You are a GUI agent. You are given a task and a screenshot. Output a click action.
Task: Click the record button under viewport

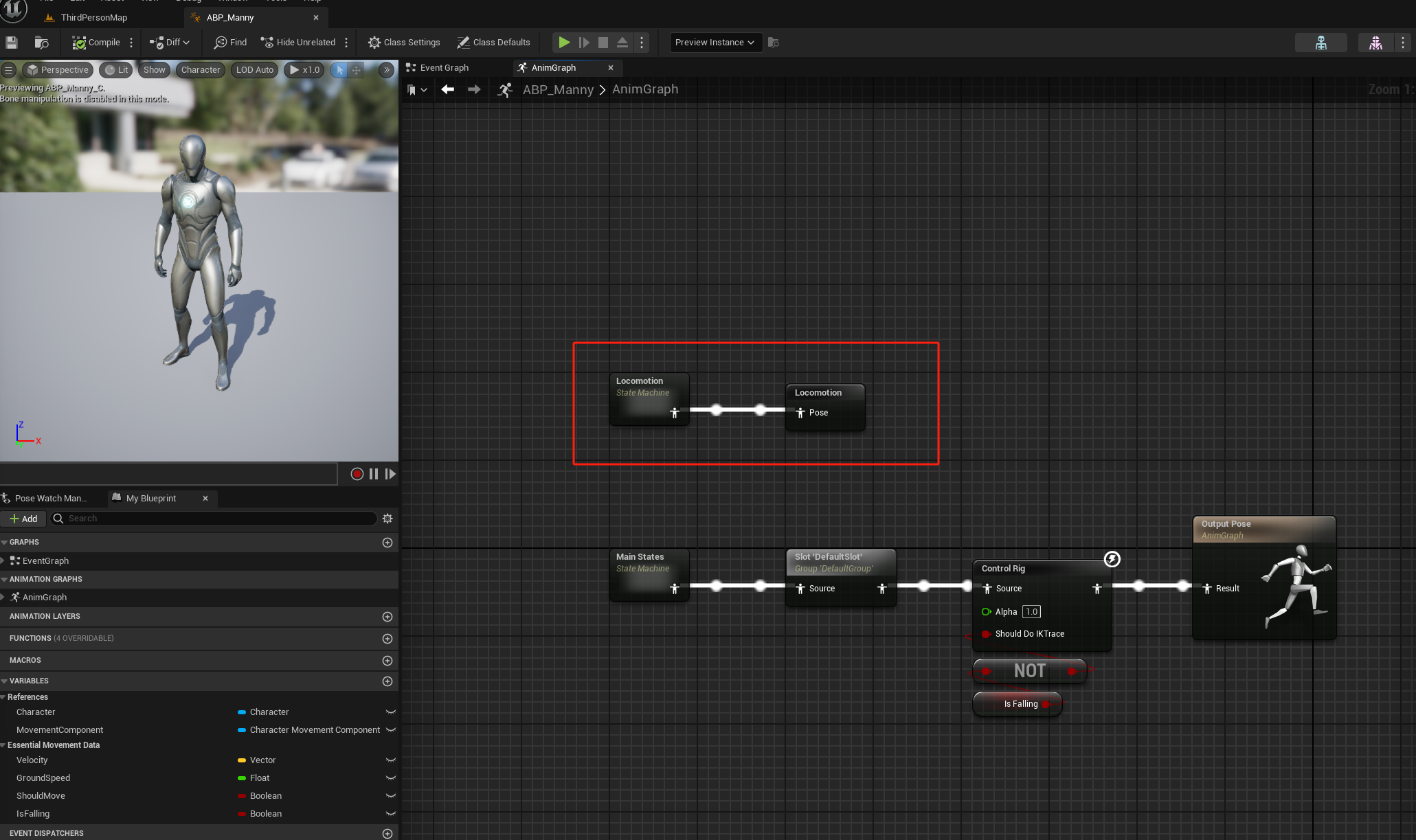[357, 474]
